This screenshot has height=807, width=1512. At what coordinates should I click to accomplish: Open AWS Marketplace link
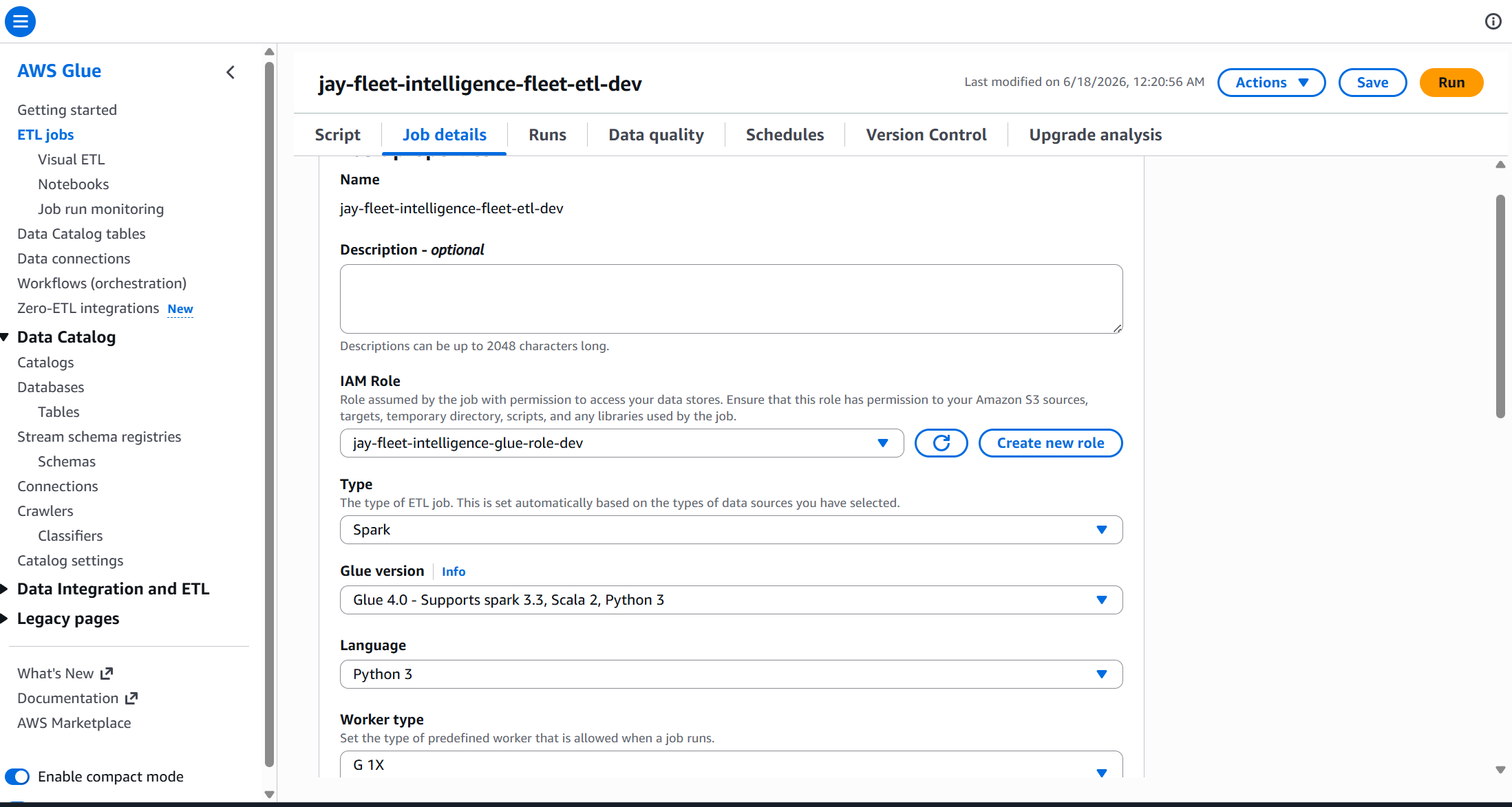[74, 723]
